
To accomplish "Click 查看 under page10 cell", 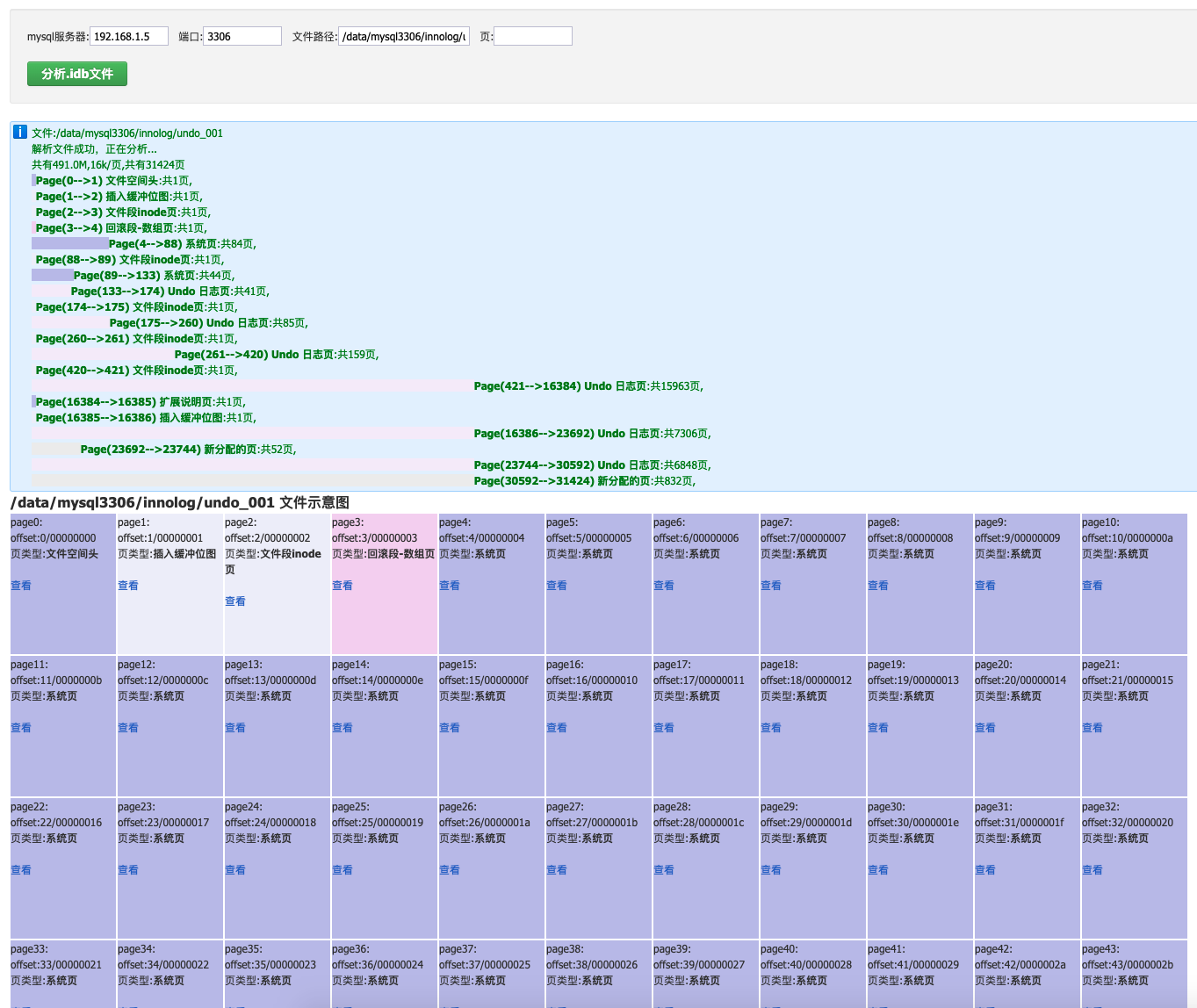I will tap(1092, 586).
